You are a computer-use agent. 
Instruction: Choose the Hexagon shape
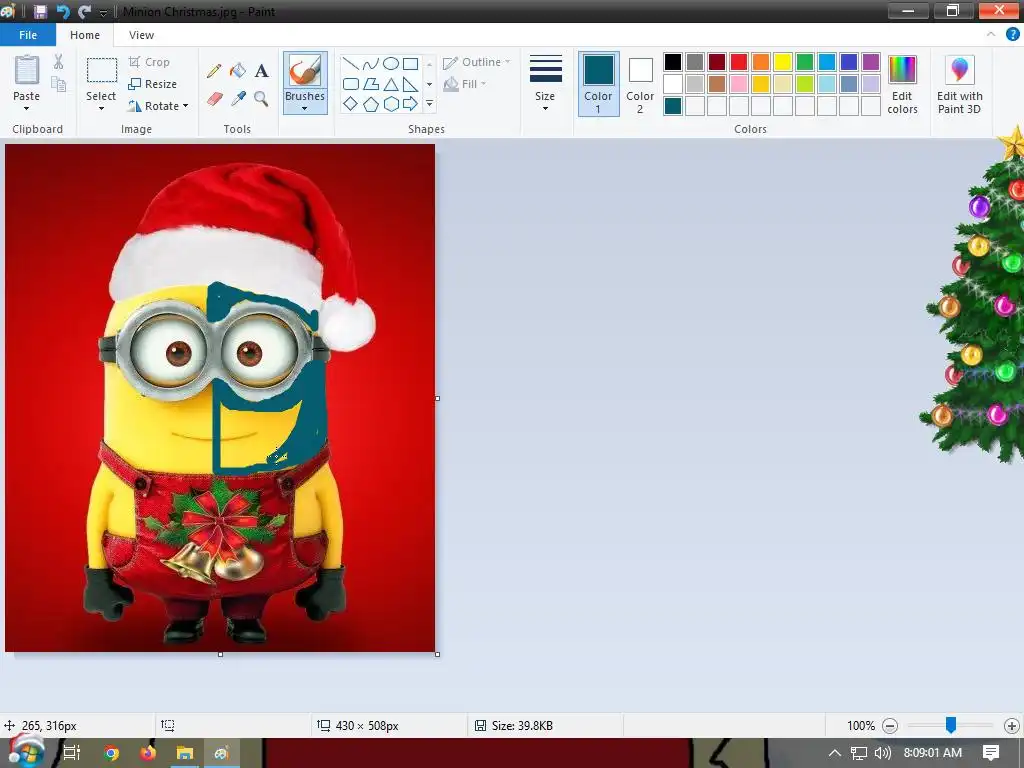click(x=391, y=104)
